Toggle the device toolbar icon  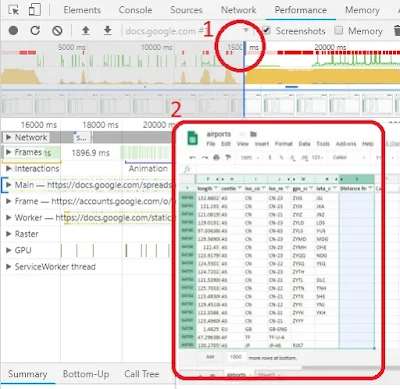pyautogui.click(x=34, y=10)
